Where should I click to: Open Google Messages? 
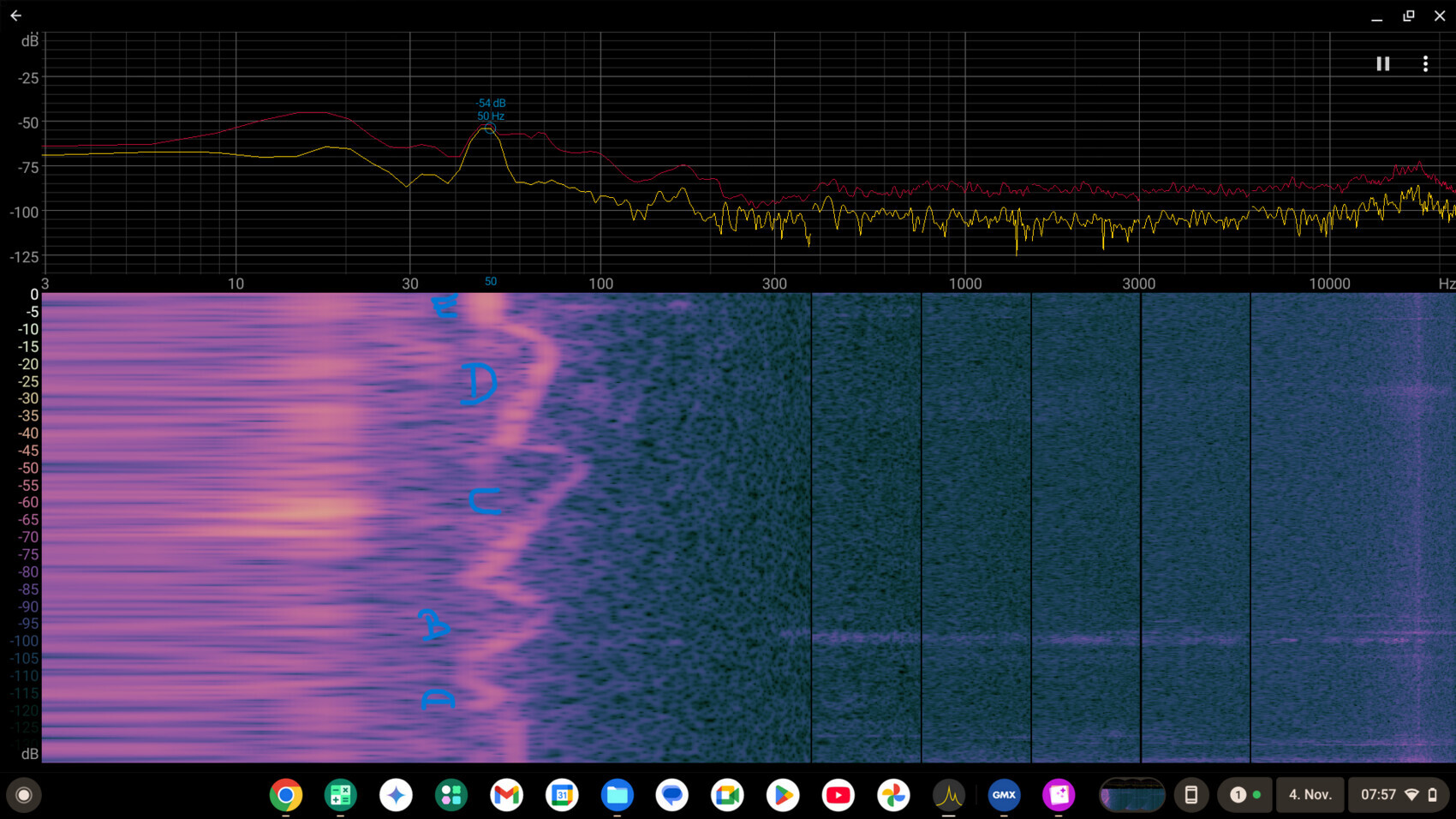(x=671, y=795)
